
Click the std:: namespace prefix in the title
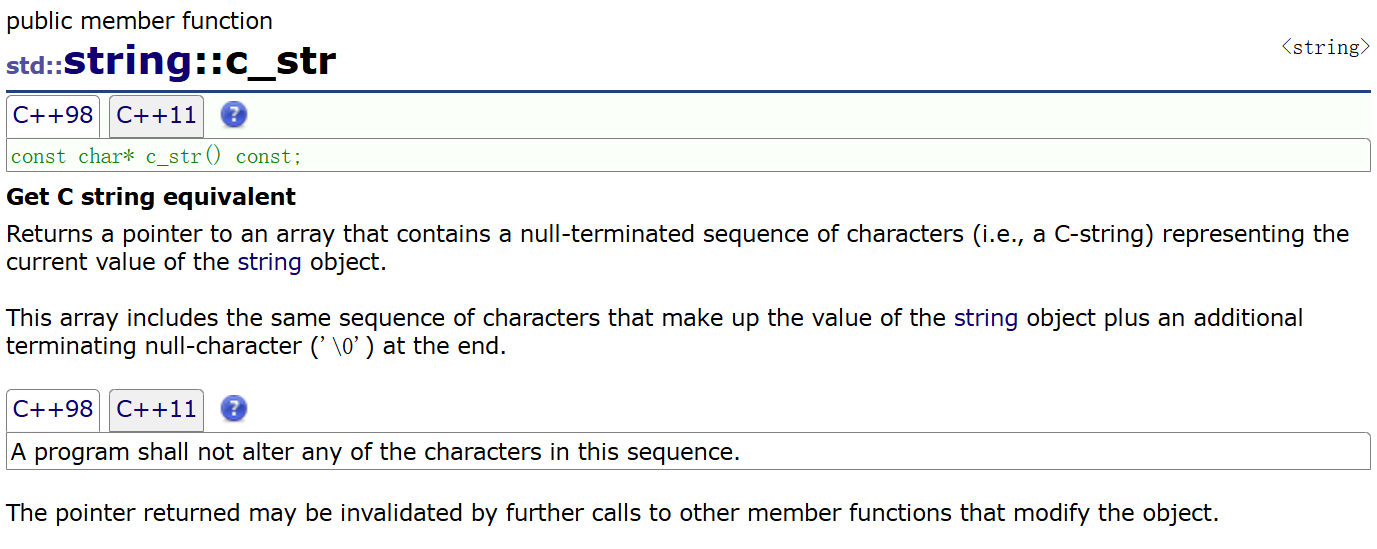(34, 66)
